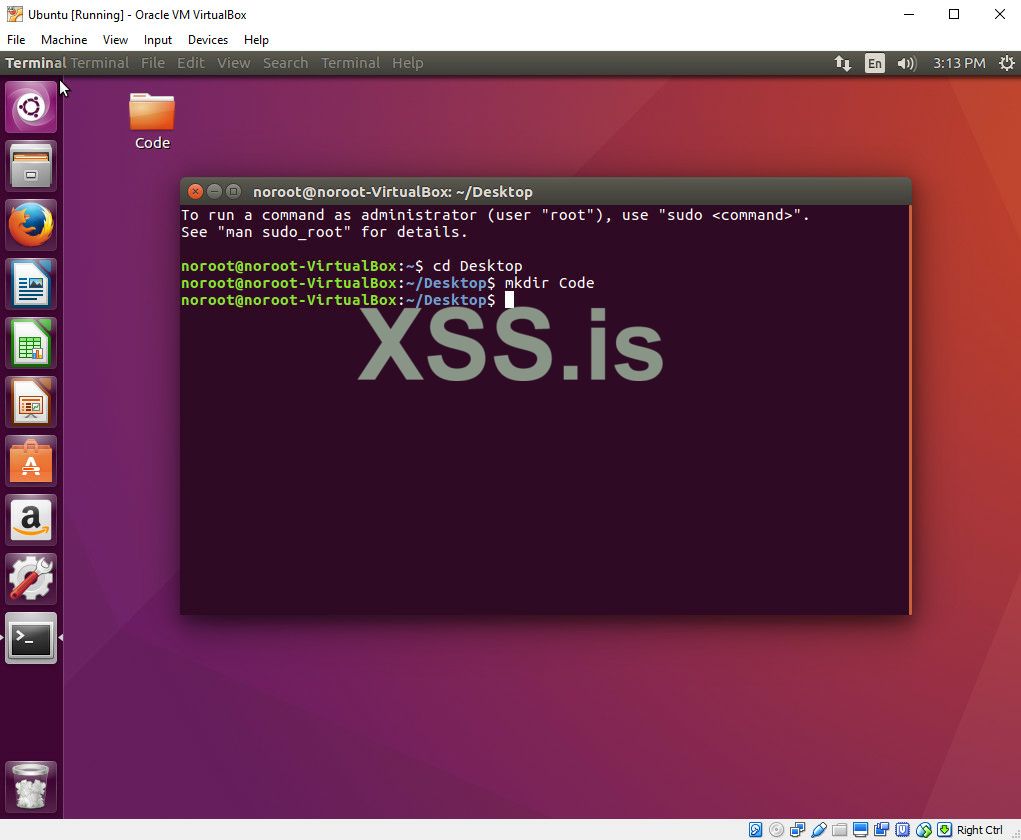The width and height of the screenshot is (1021, 840).
Task: Launch LibreOffice Impress presentation
Action: 31,402
